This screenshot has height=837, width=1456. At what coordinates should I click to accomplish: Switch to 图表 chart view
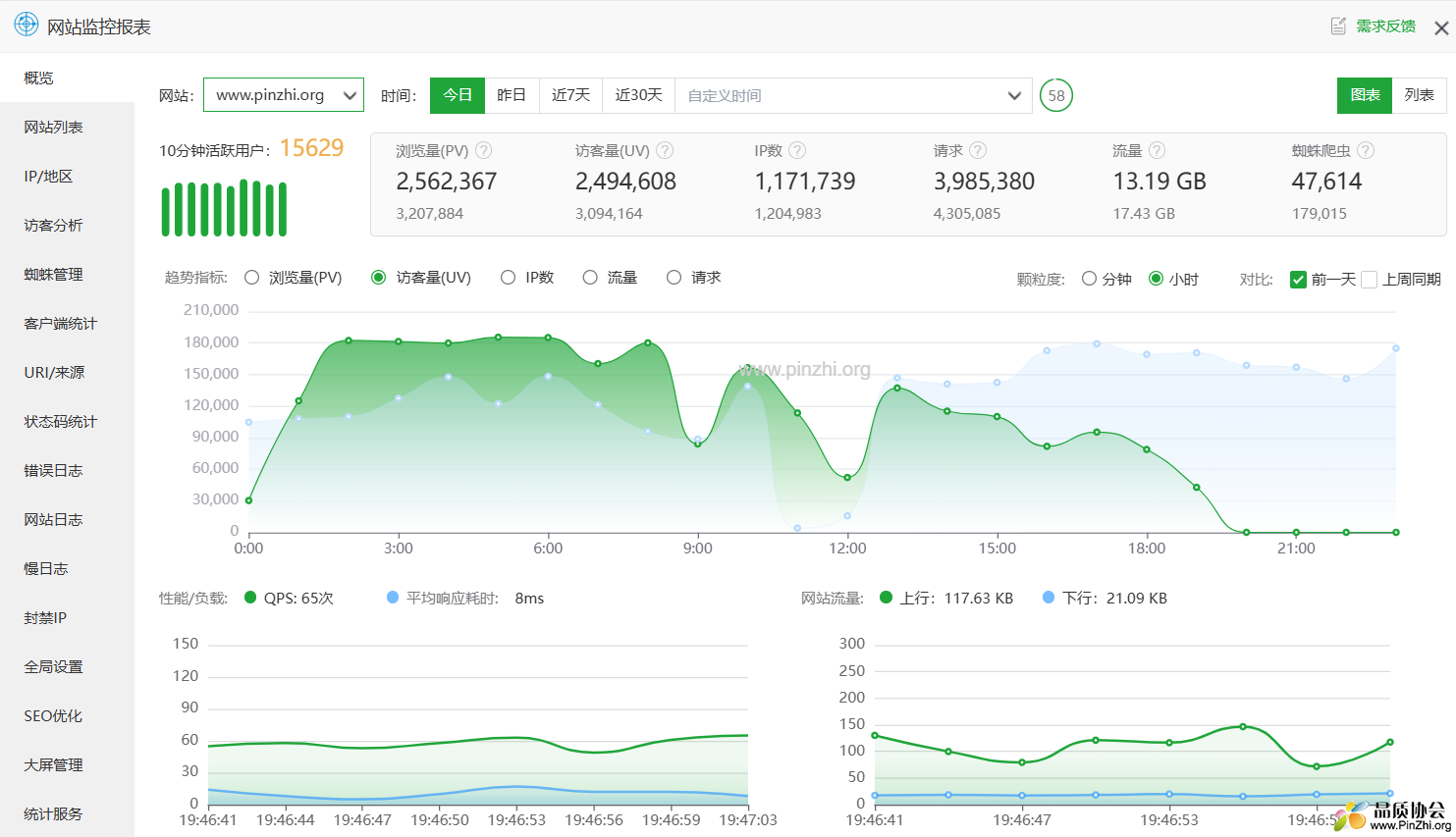click(x=1365, y=95)
